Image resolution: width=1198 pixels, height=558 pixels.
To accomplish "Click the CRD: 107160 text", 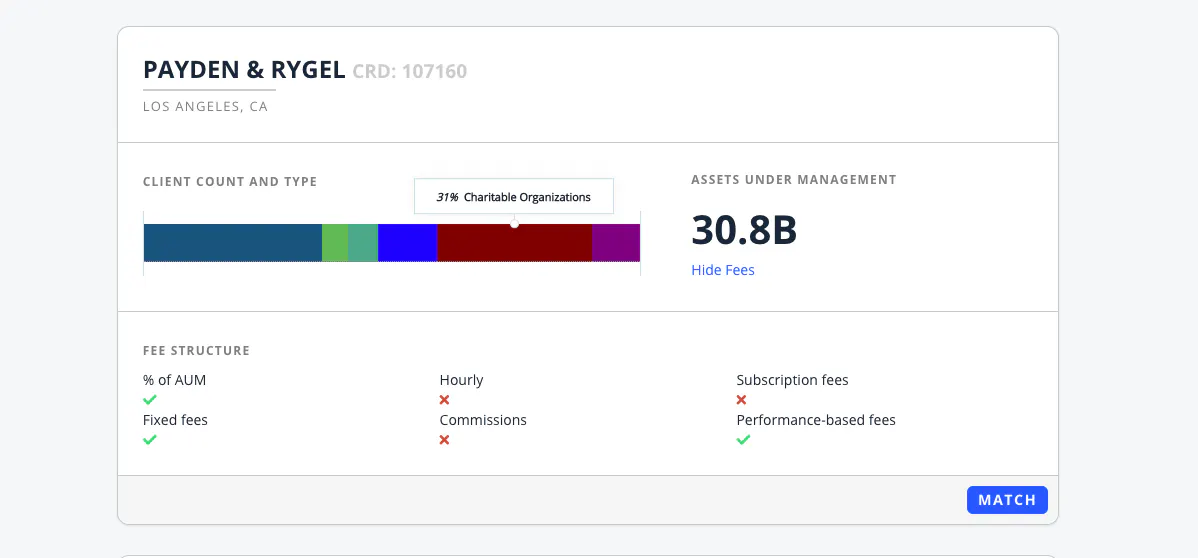I will coord(410,72).
